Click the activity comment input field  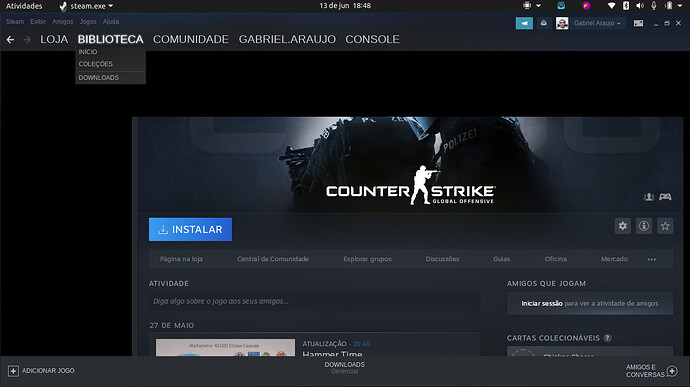(314, 301)
